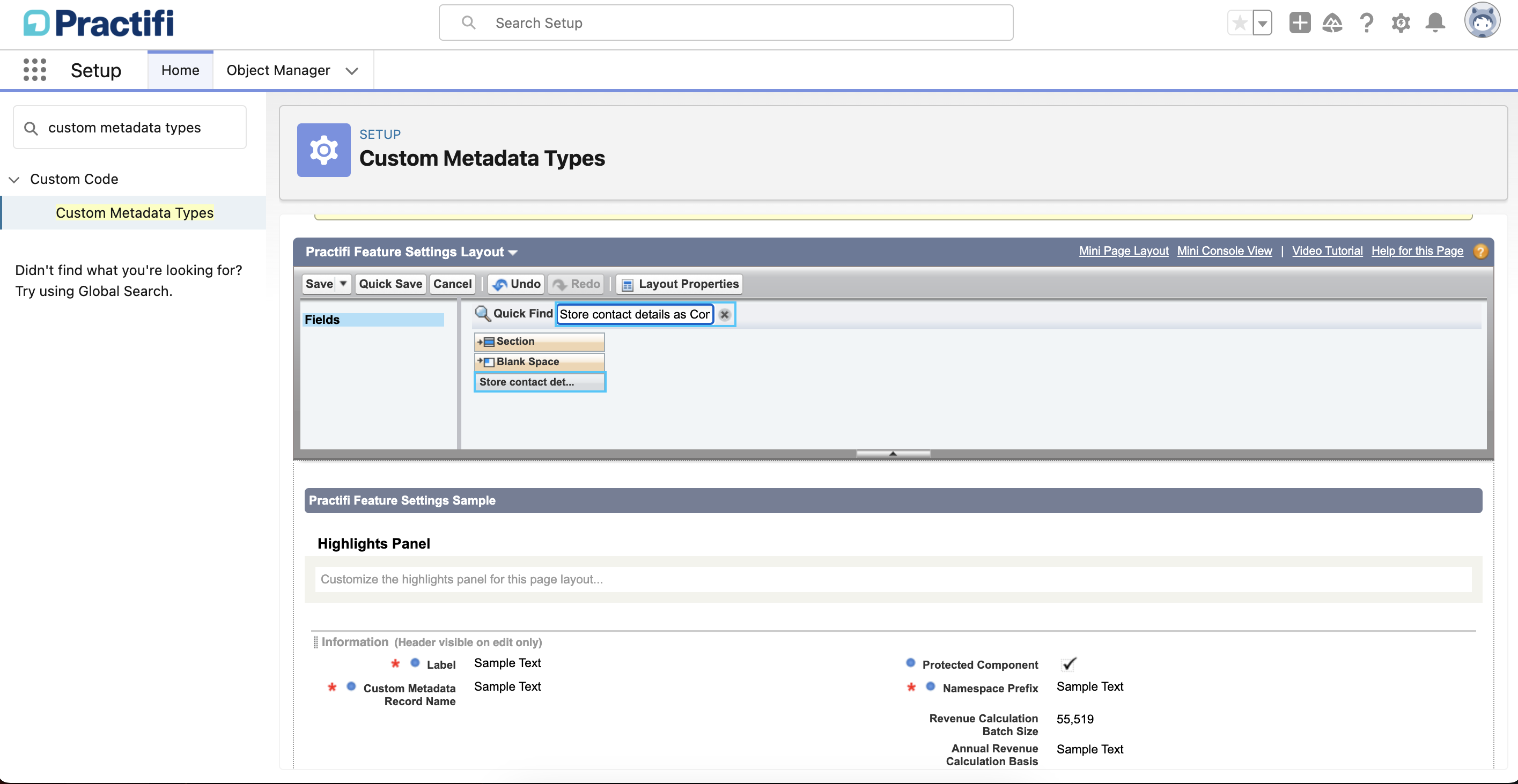This screenshot has width=1518, height=784.
Task: Click the Quick Find magnifier icon
Action: (483, 313)
